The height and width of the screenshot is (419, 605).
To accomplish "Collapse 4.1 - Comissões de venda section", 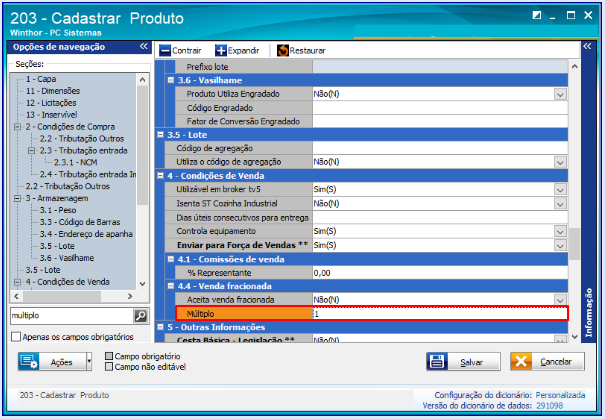I will point(171,259).
